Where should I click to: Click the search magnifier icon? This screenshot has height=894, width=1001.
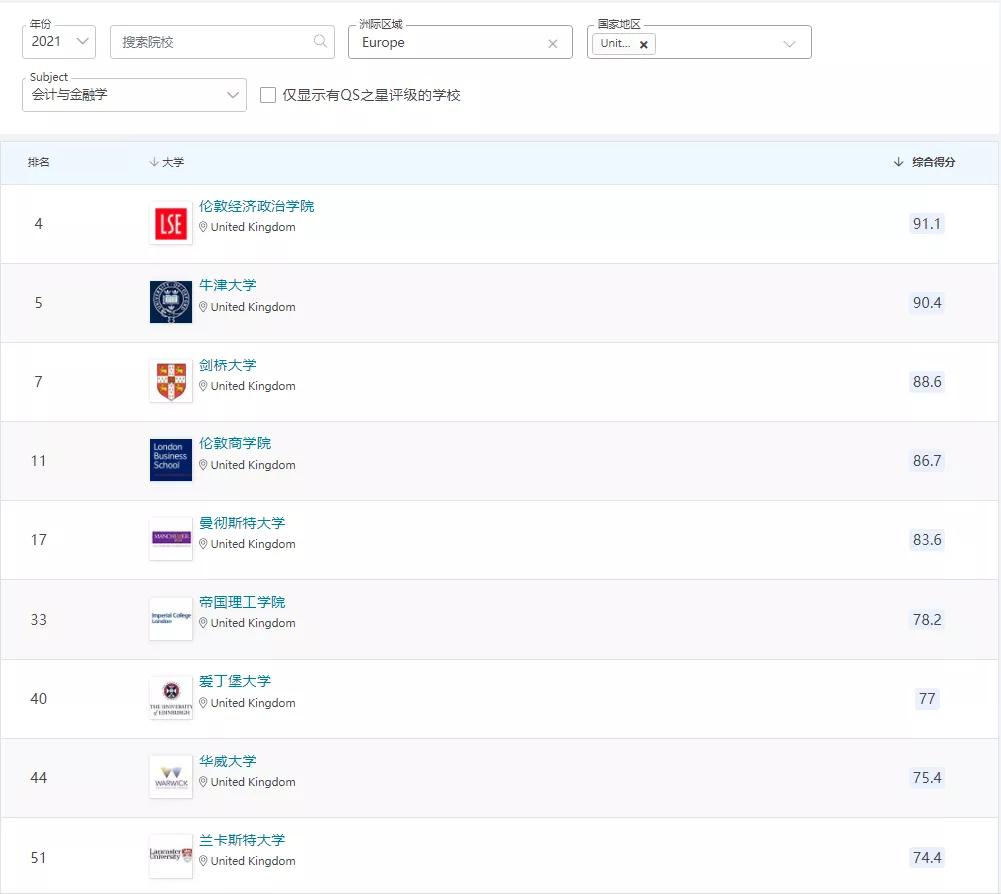(320, 42)
